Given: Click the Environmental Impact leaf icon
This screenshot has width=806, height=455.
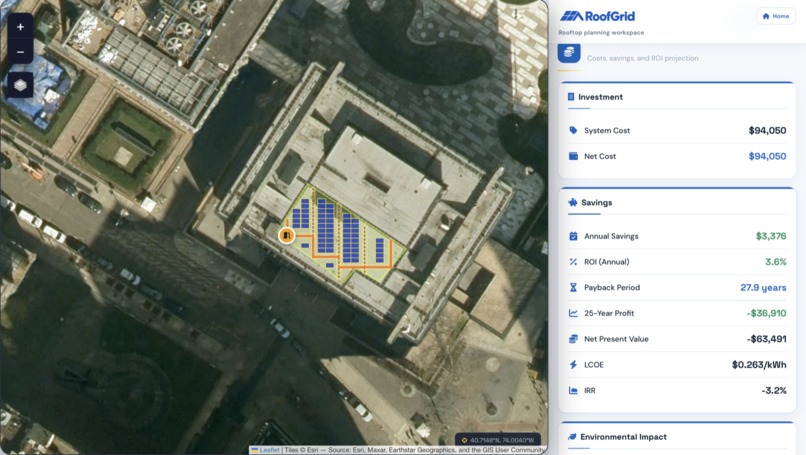Looking at the screenshot, I should (572, 436).
